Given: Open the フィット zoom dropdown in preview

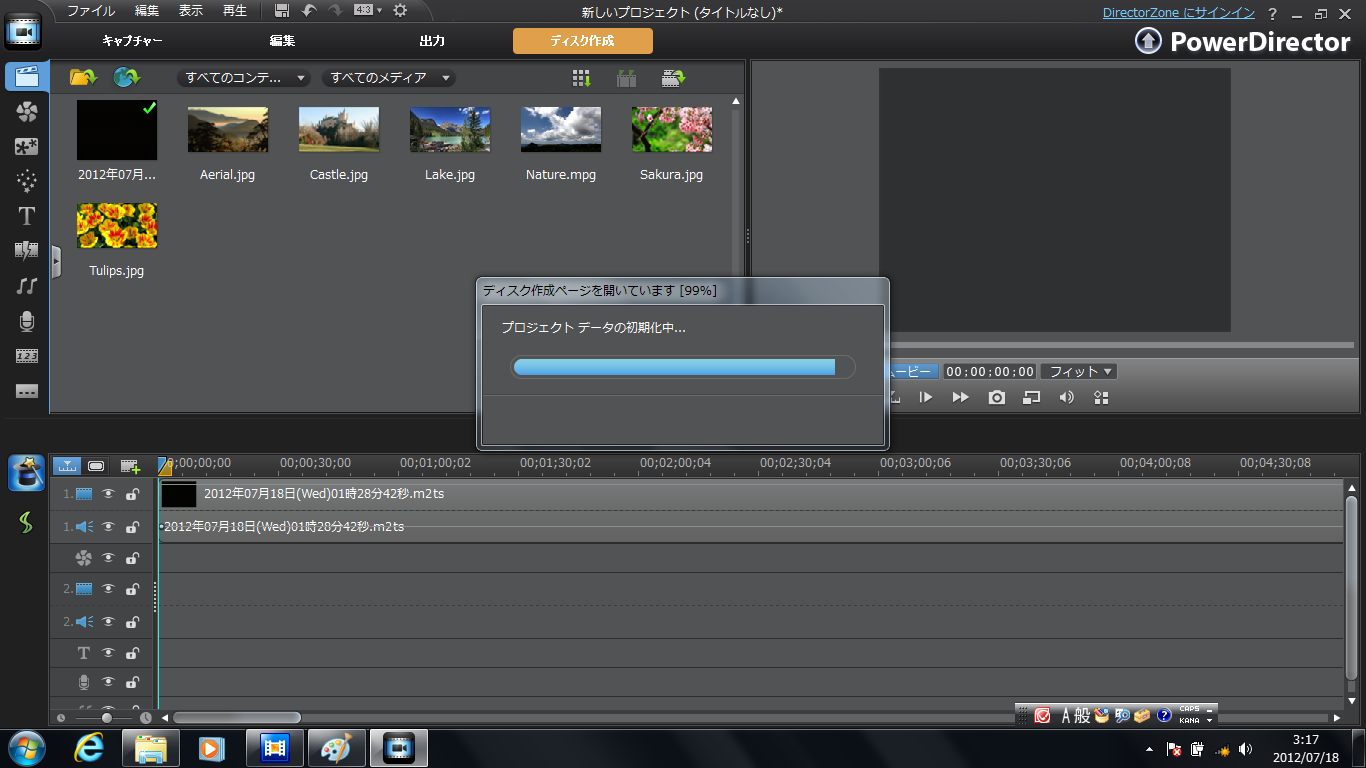Looking at the screenshot, I should 1079,371.
